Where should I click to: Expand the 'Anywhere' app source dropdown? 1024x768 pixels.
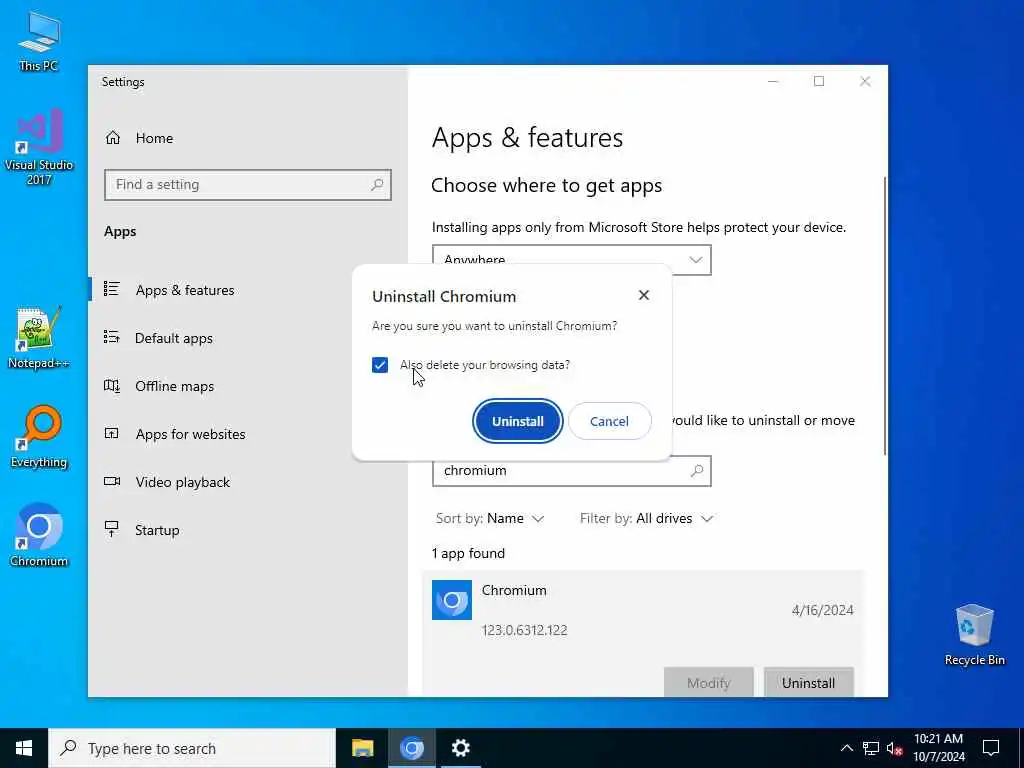point(571,259)
